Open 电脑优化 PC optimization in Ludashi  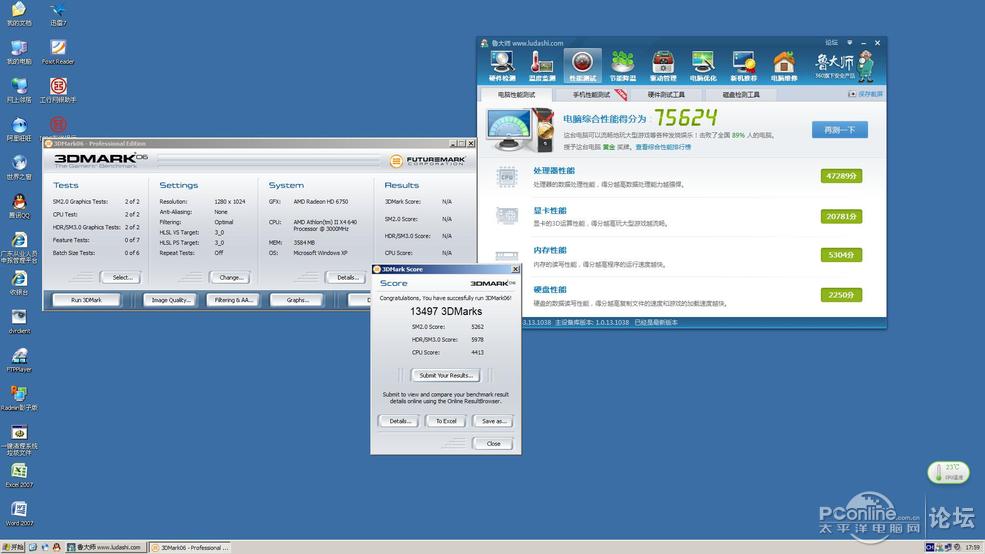click(703, 66)
